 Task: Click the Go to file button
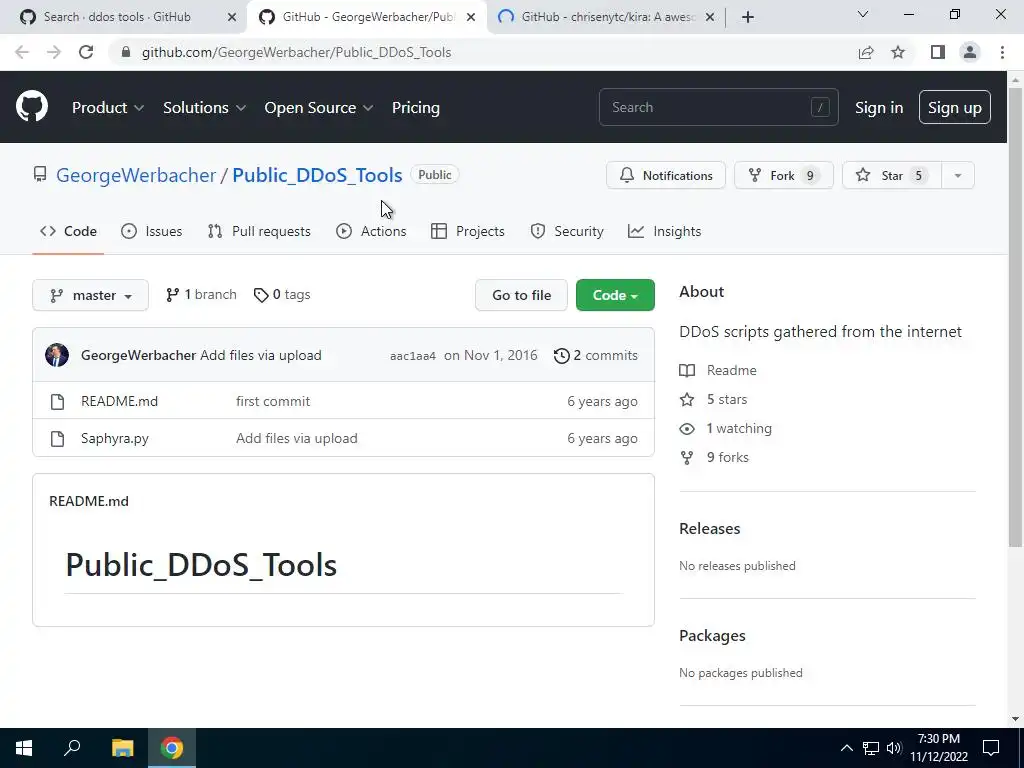pos(521,295)
